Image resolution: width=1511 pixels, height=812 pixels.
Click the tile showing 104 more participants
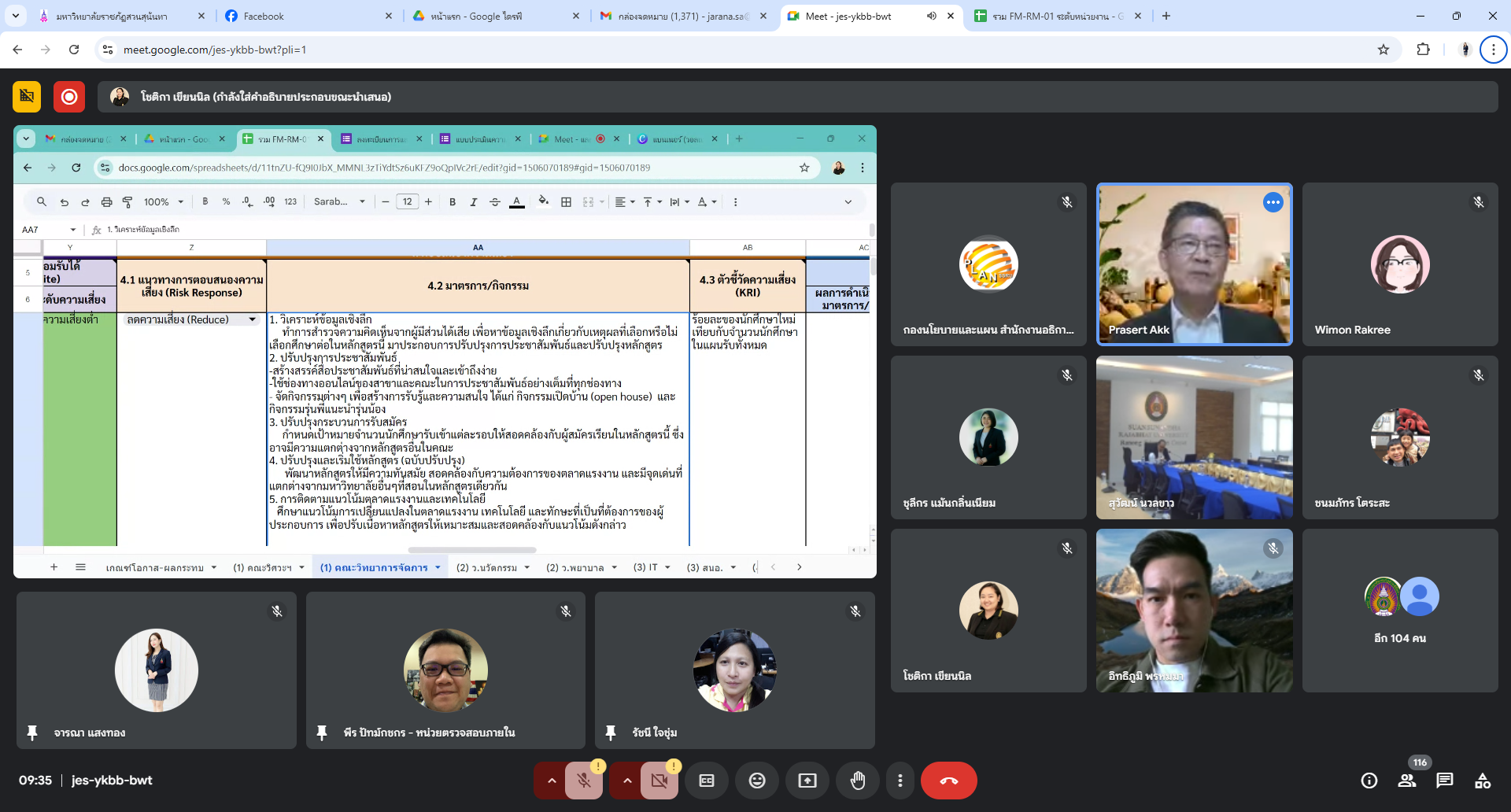[x=1399, y=611]
